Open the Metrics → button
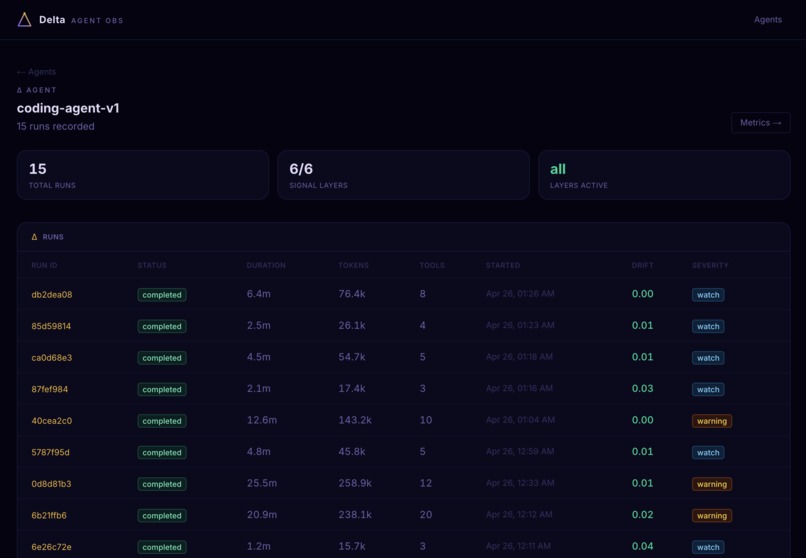Viewport: 806px width, 558px height. point(760,123)
